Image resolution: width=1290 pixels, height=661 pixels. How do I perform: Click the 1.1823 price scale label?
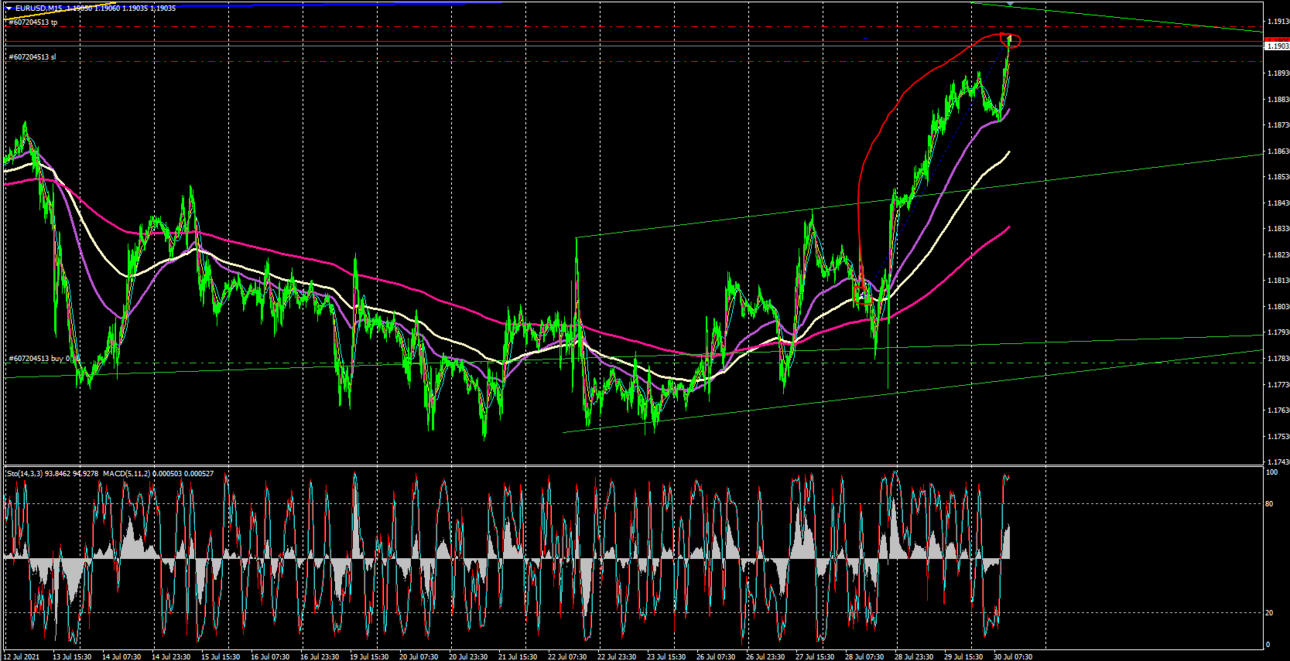coord(1277,255)
